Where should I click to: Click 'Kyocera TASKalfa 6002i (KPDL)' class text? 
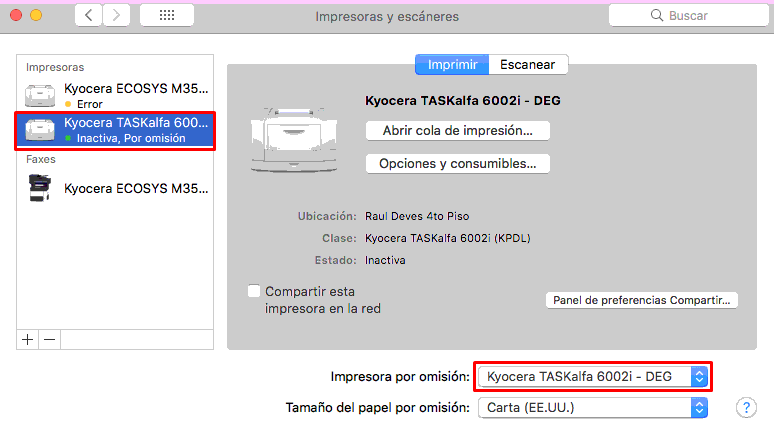coord(448,238)
